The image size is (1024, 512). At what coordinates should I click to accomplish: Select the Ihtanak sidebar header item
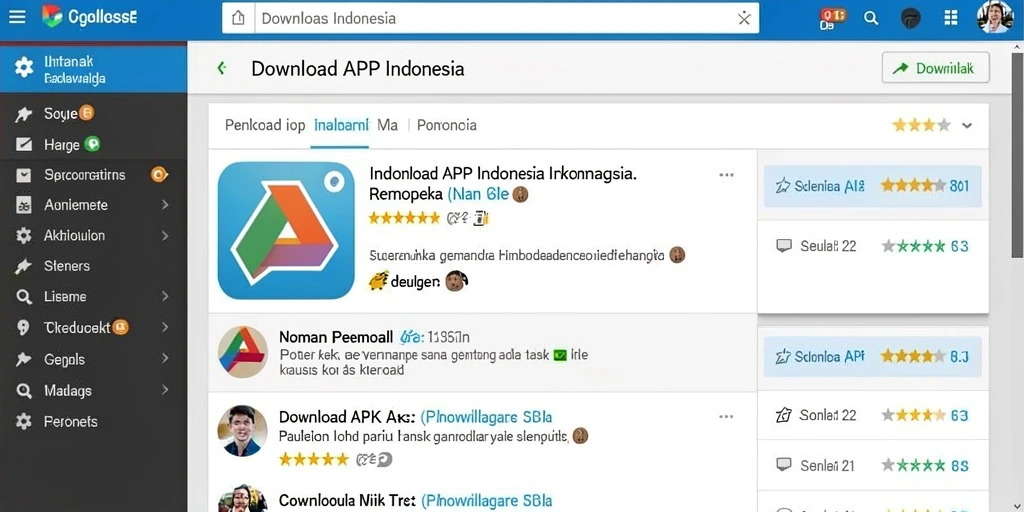pos(93,67)
